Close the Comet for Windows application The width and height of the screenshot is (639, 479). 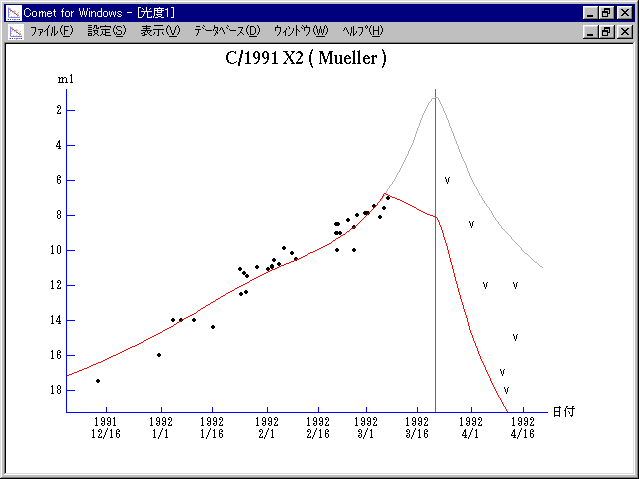(x=624, y=12)
